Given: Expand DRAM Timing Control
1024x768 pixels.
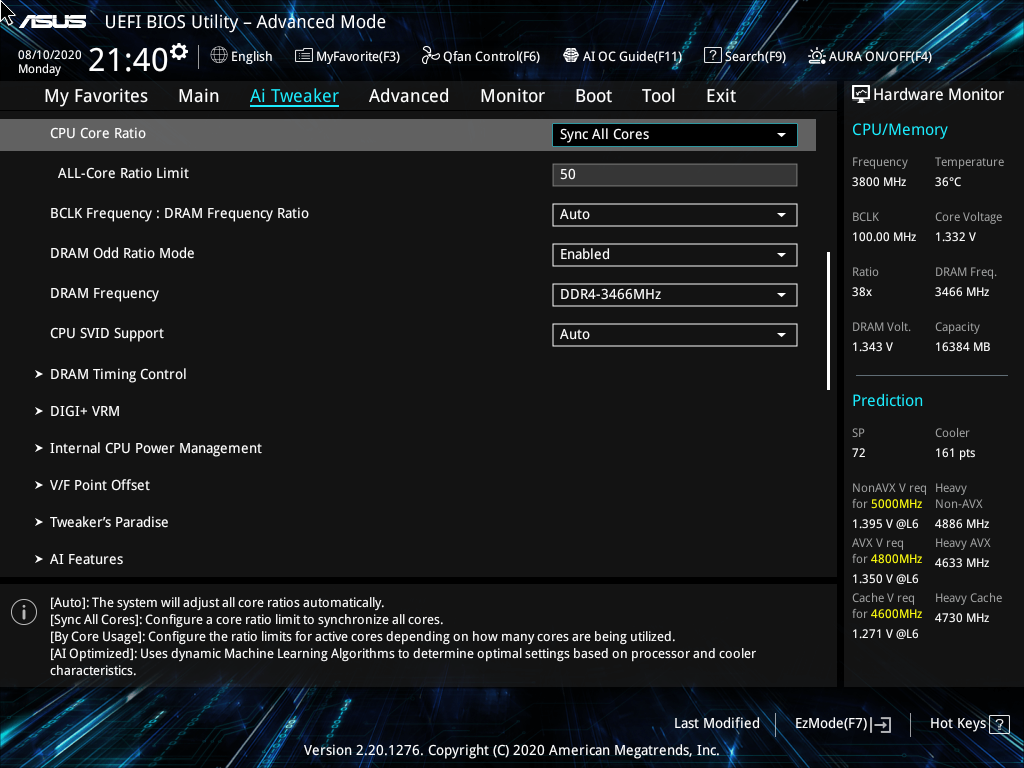Looking at the screenshot, I should (x=118, y=374).
